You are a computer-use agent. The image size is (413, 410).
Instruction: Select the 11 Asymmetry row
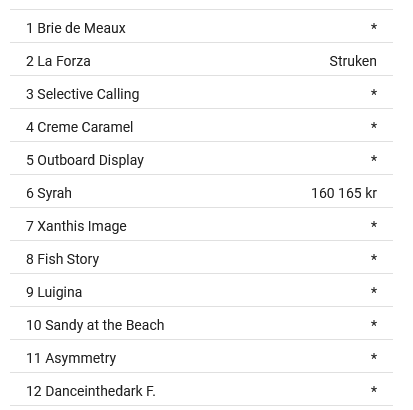tap(201, 356)
